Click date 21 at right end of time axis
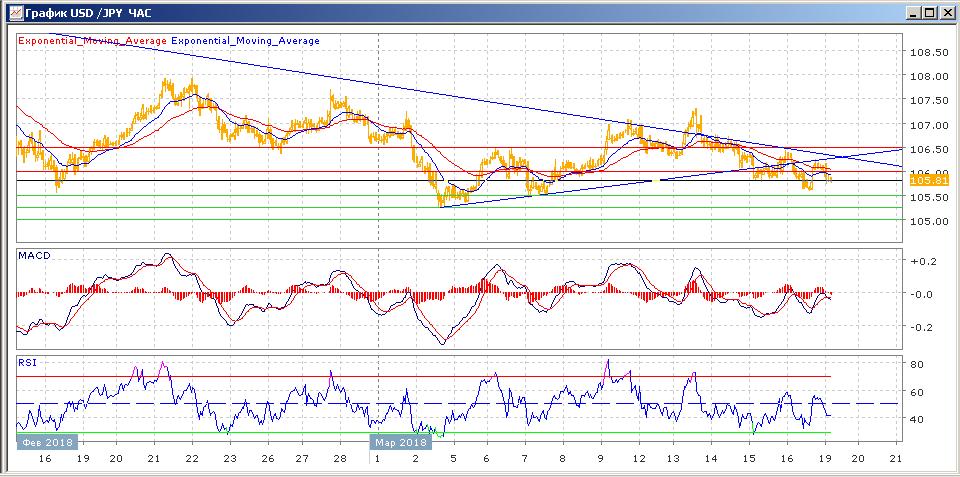 (x=895, y=457)
